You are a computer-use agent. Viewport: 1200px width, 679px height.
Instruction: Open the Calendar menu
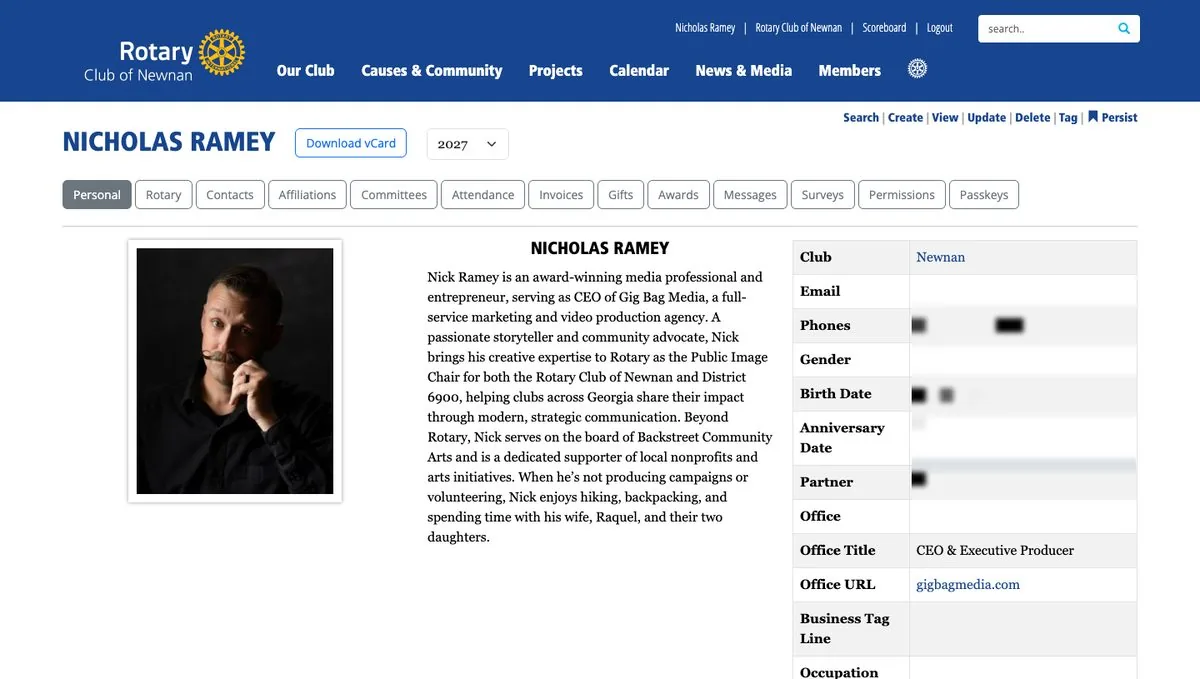click(639, 70)
